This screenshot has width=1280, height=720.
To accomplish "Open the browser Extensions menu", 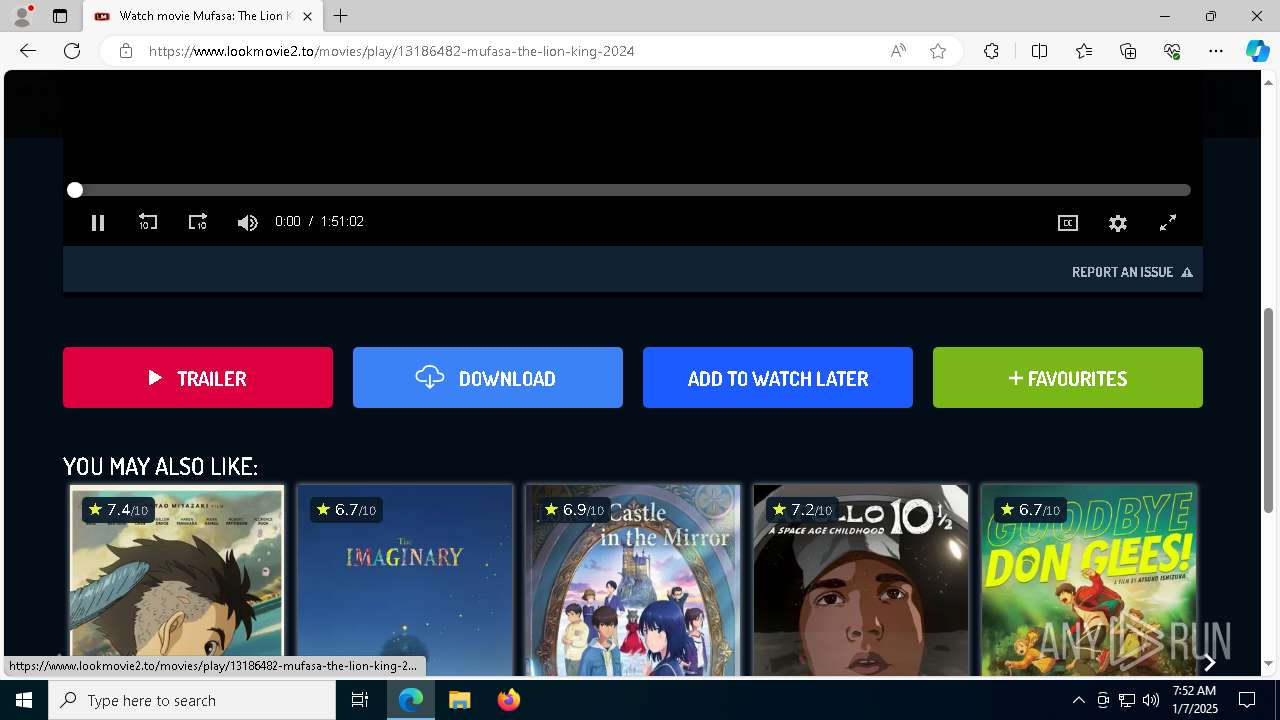I will click(x=991, y=51).
